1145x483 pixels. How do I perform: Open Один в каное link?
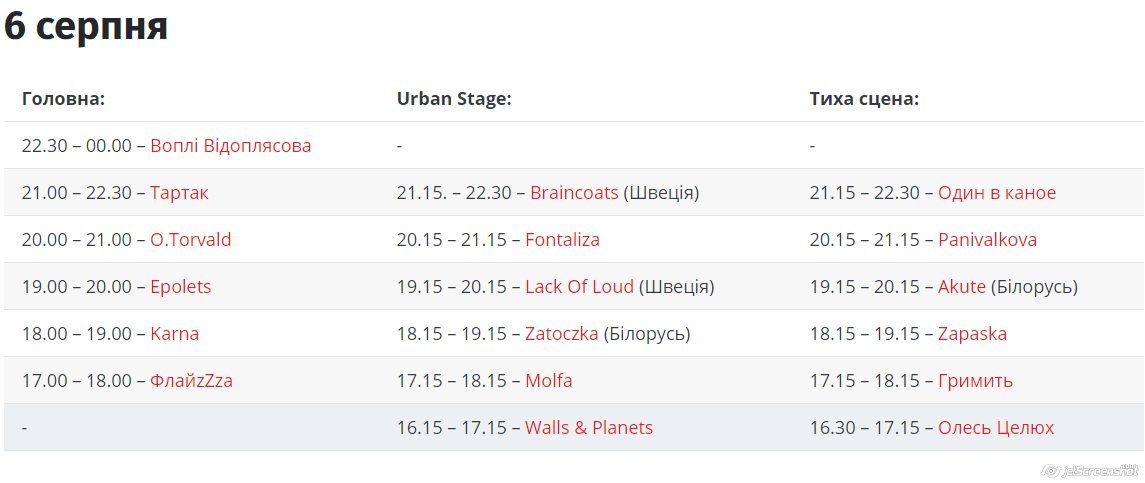[996, 193]
